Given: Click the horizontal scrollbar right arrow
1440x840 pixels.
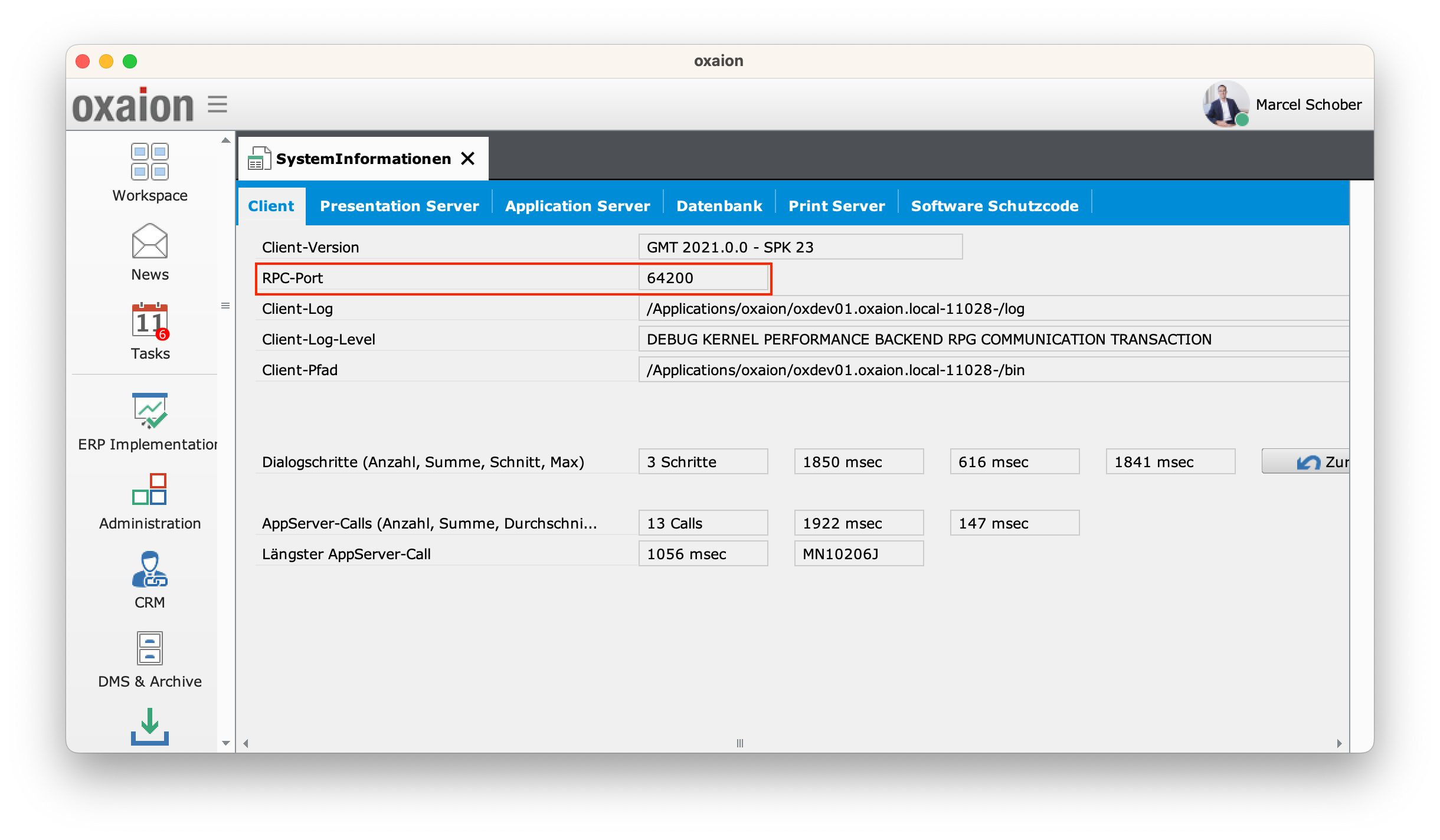Looking at the screenshot, I should [x=1339, y=743].
